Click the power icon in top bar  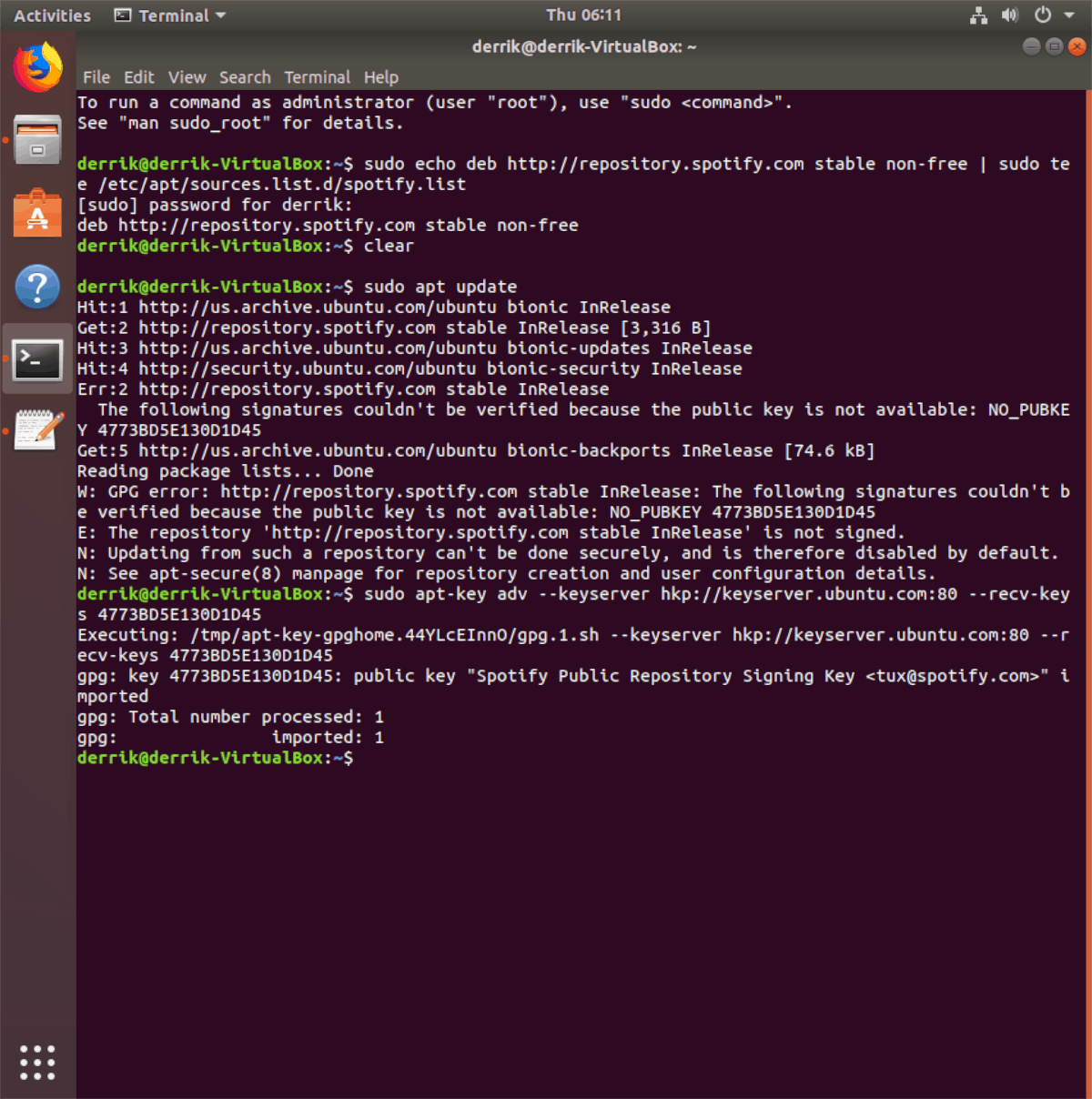point(1043,15)
